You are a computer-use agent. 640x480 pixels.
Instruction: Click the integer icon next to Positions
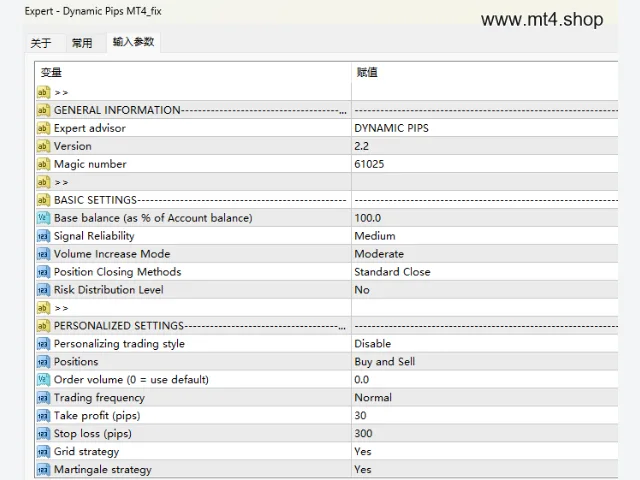click(43, 362)
